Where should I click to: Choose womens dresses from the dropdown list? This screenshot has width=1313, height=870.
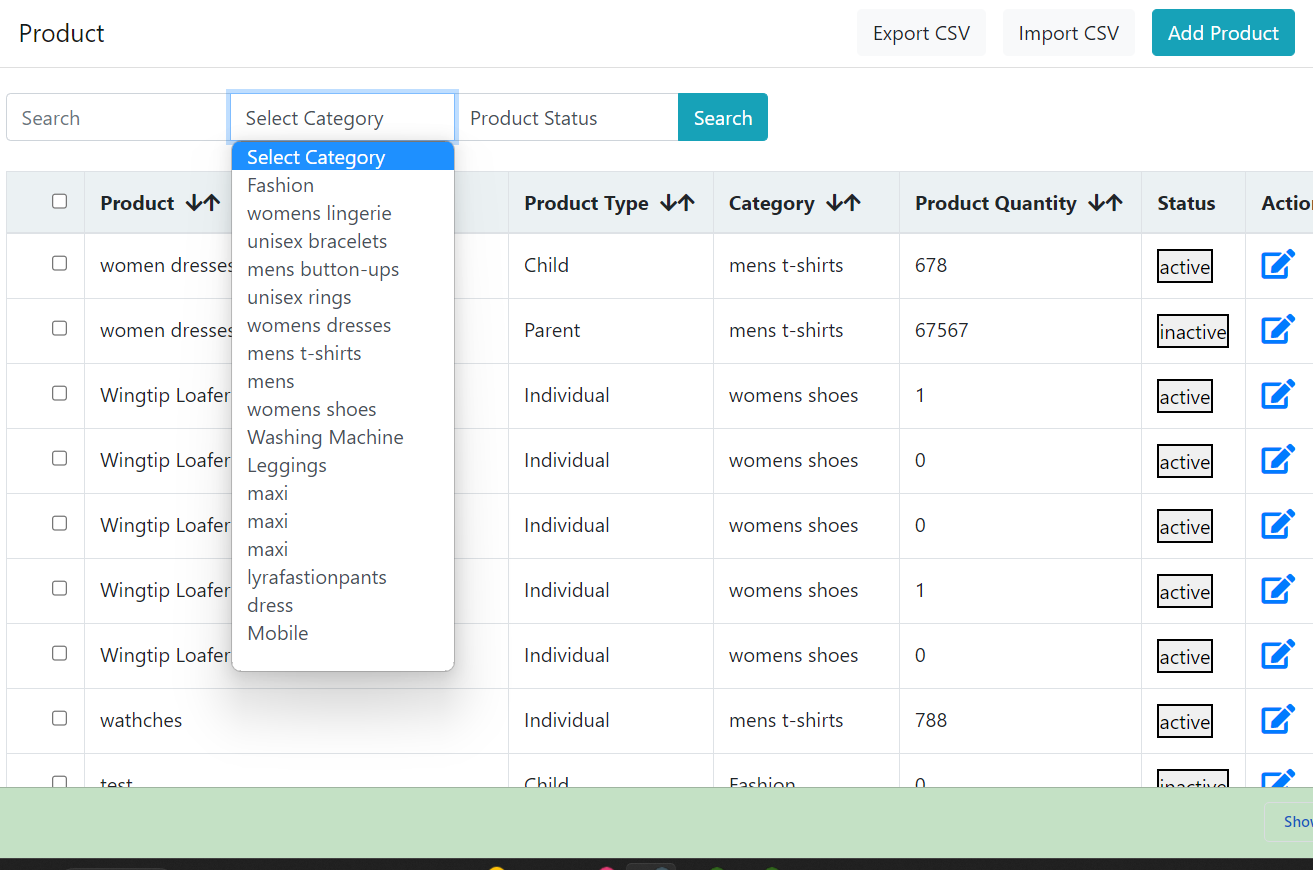[343, 325]
